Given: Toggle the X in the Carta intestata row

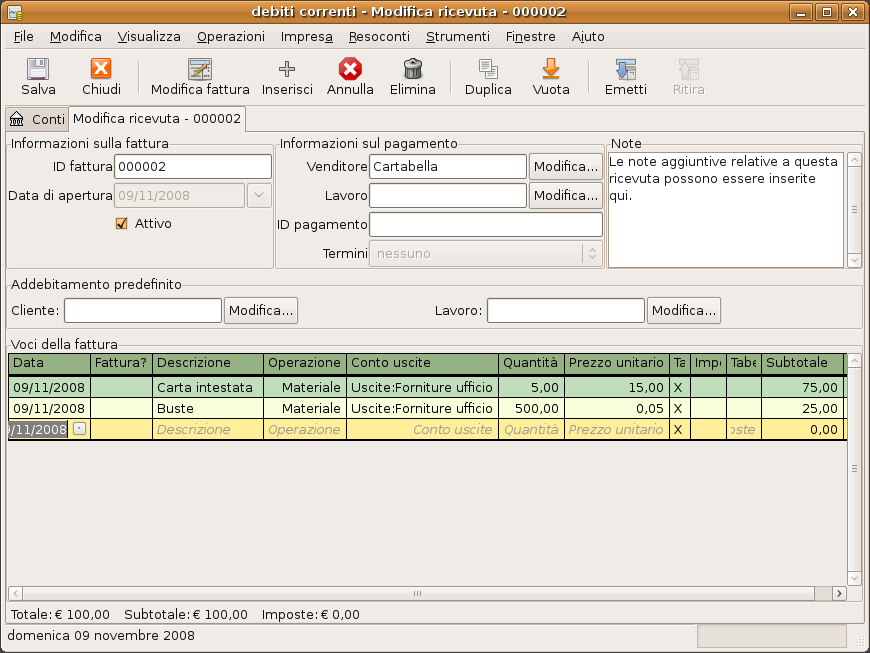Looking at the screenshot, I should [x=678, y=387].
